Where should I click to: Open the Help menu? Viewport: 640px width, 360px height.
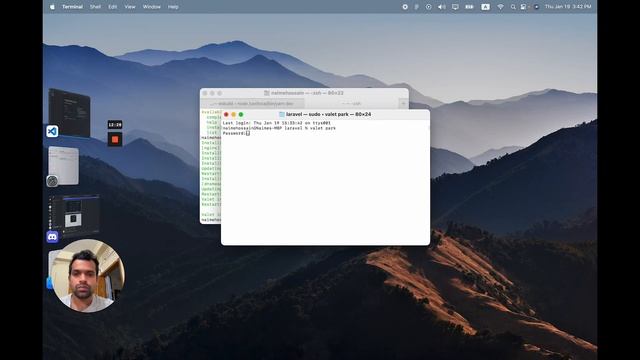(x=173, y=7)
